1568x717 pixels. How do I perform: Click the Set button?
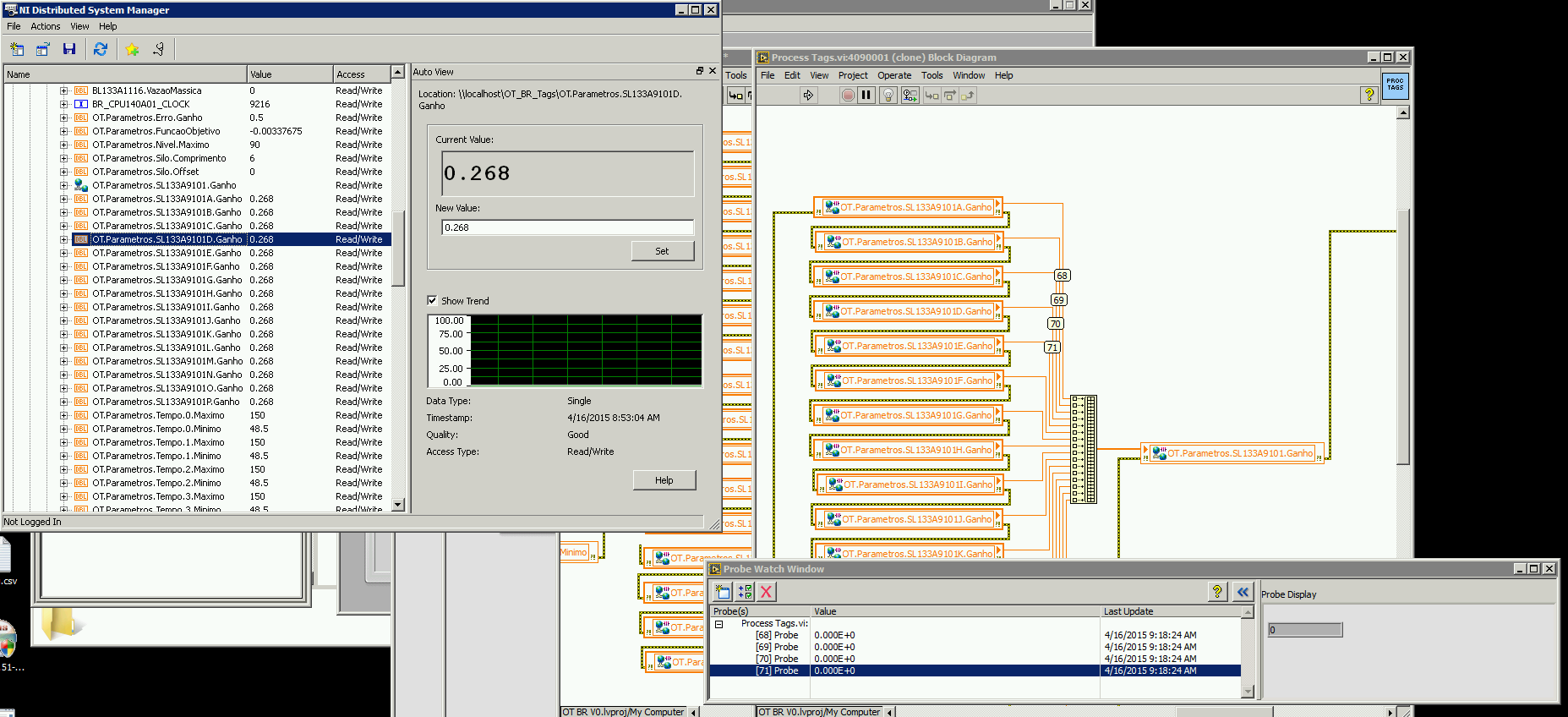coord(663,251)
